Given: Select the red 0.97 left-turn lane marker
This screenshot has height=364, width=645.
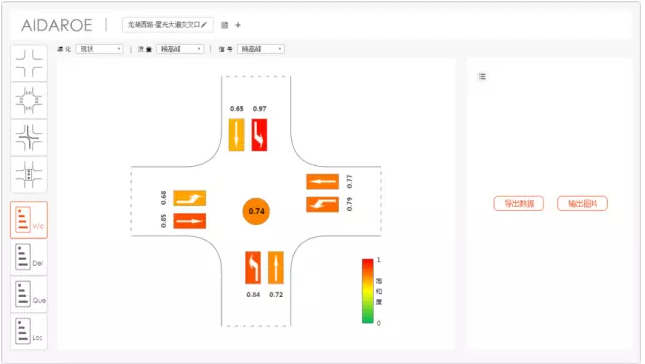Looking at the screenshot, I should coord(259,135).
